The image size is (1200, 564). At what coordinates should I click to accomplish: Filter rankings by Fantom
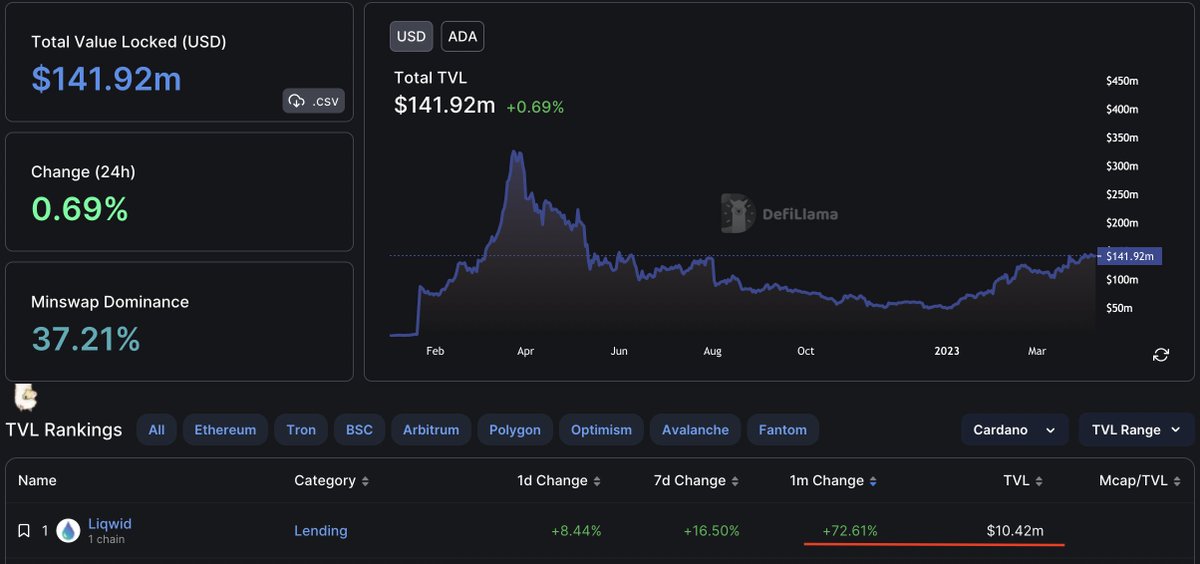point(783,430)
